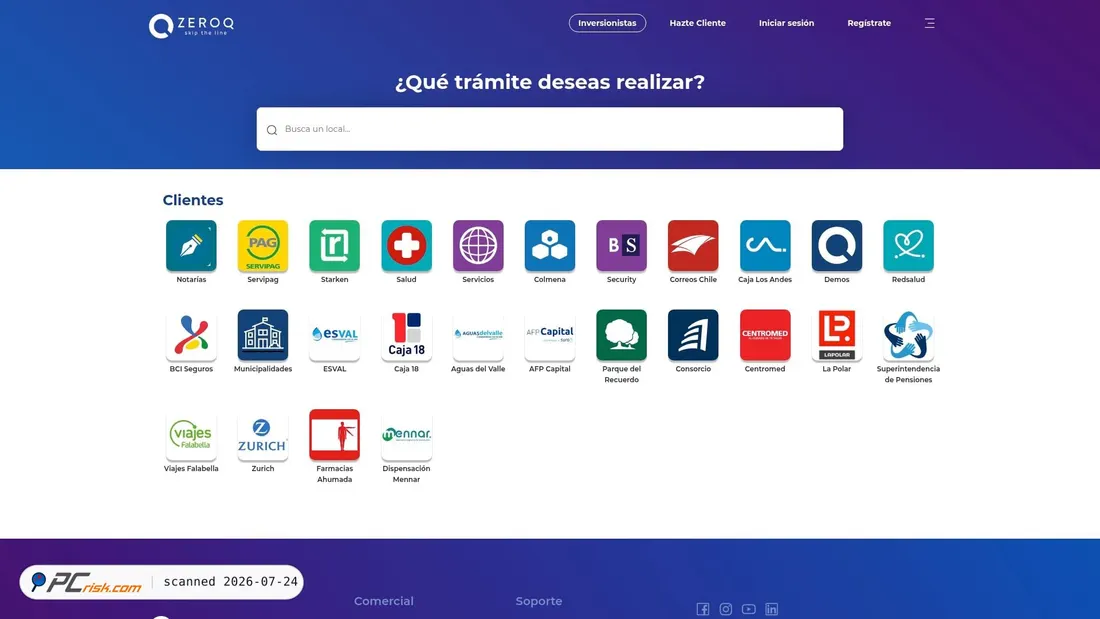Click the search magnifier icon
This screenshot has width=1100, height=619.
(x=272, y=130)
